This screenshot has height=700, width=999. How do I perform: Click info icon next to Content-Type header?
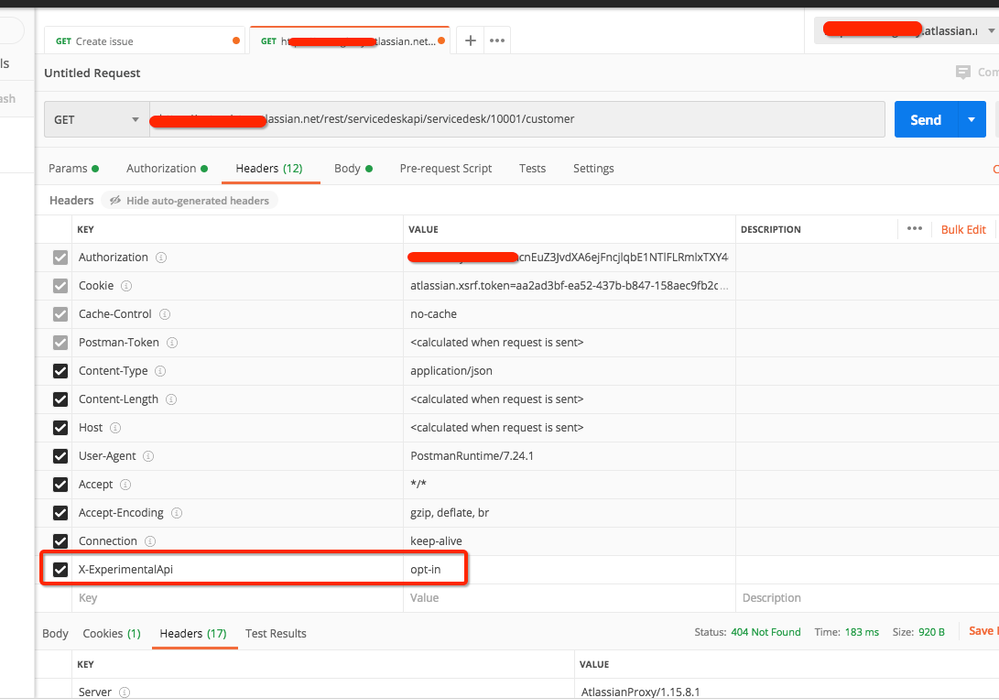161,371
